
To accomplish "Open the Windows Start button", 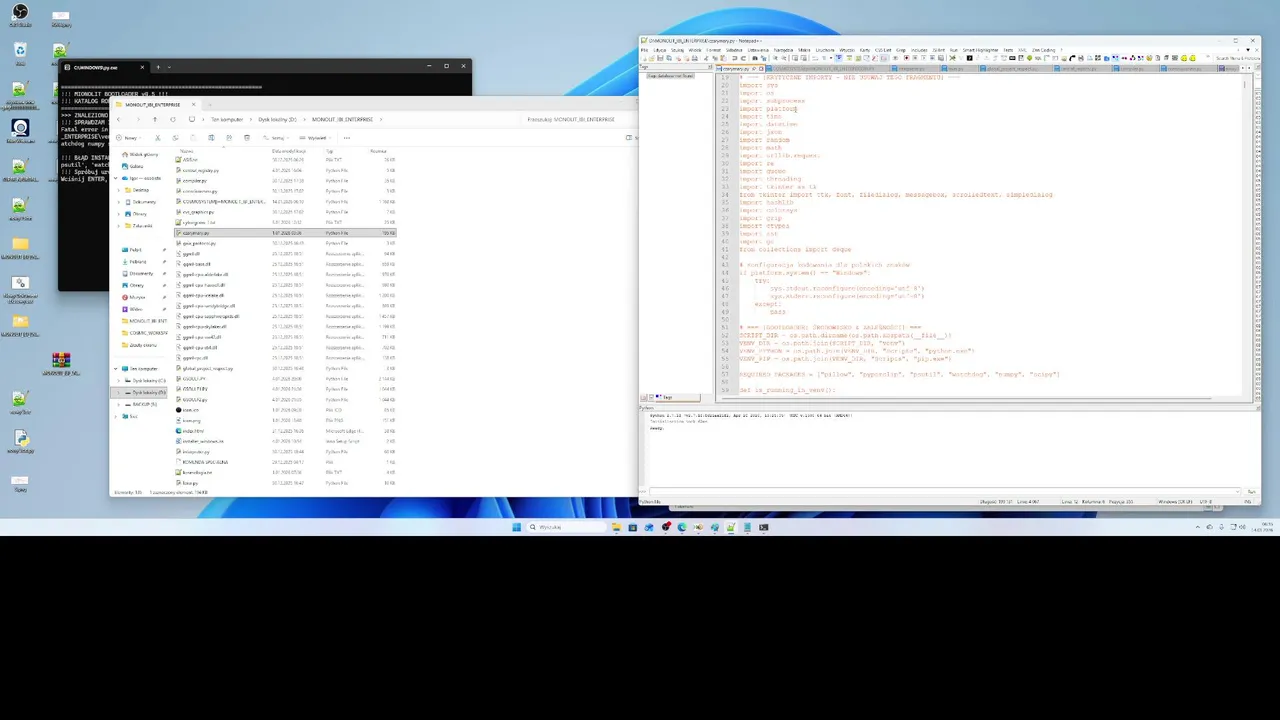I will coord(517,527).
